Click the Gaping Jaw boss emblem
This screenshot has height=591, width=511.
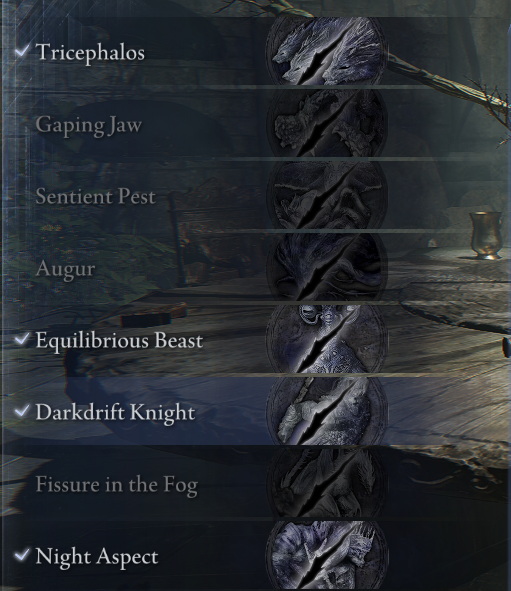pos(326,123)
